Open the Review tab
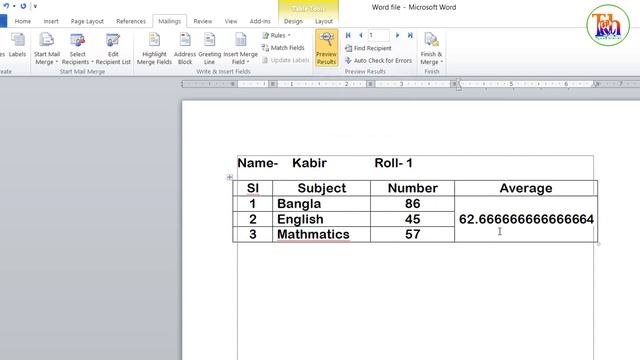Screen dimensions: 640x360 pos(202,21)
